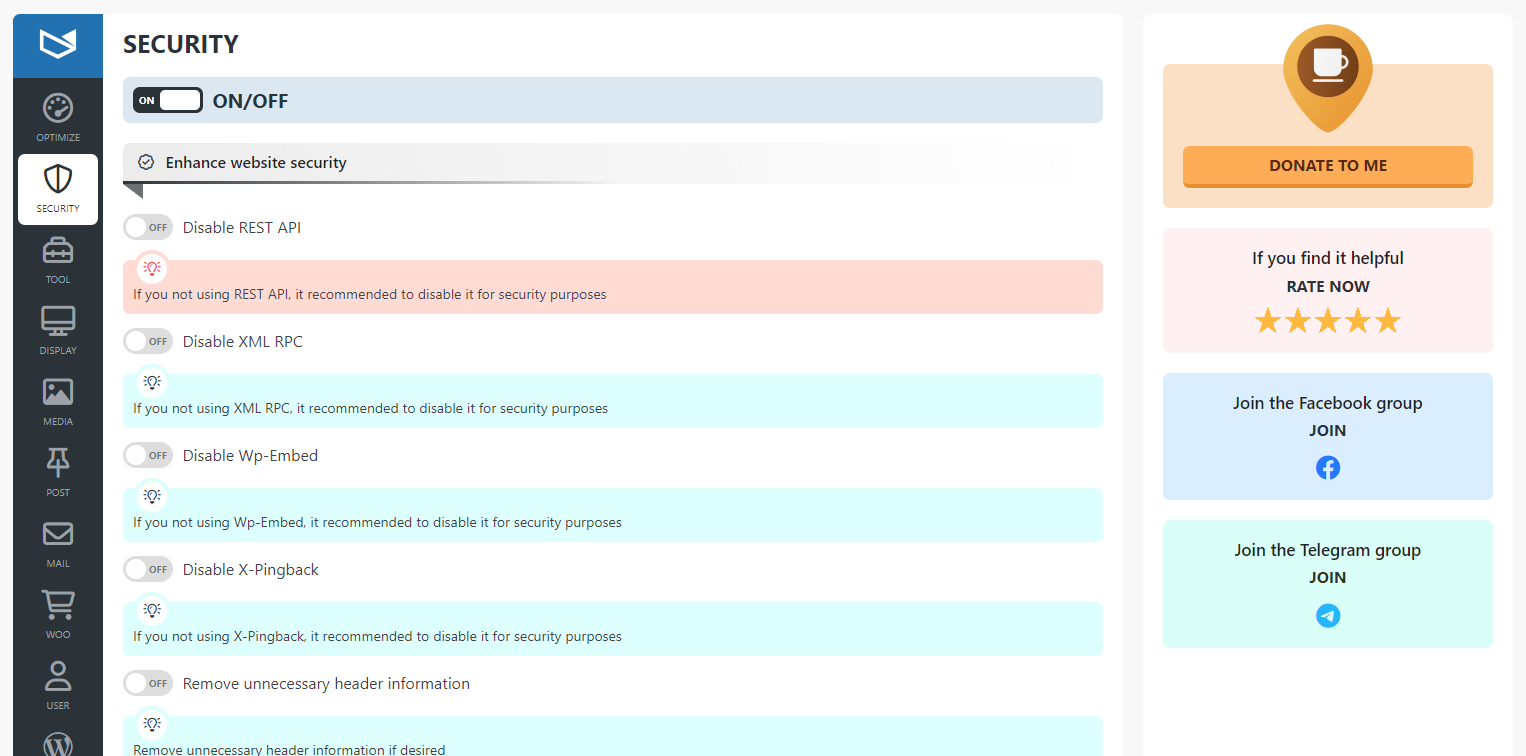Click the plugin logo at sidebar top
Image resolution: width=1526 pixels, height=756 pixels.
58,44
